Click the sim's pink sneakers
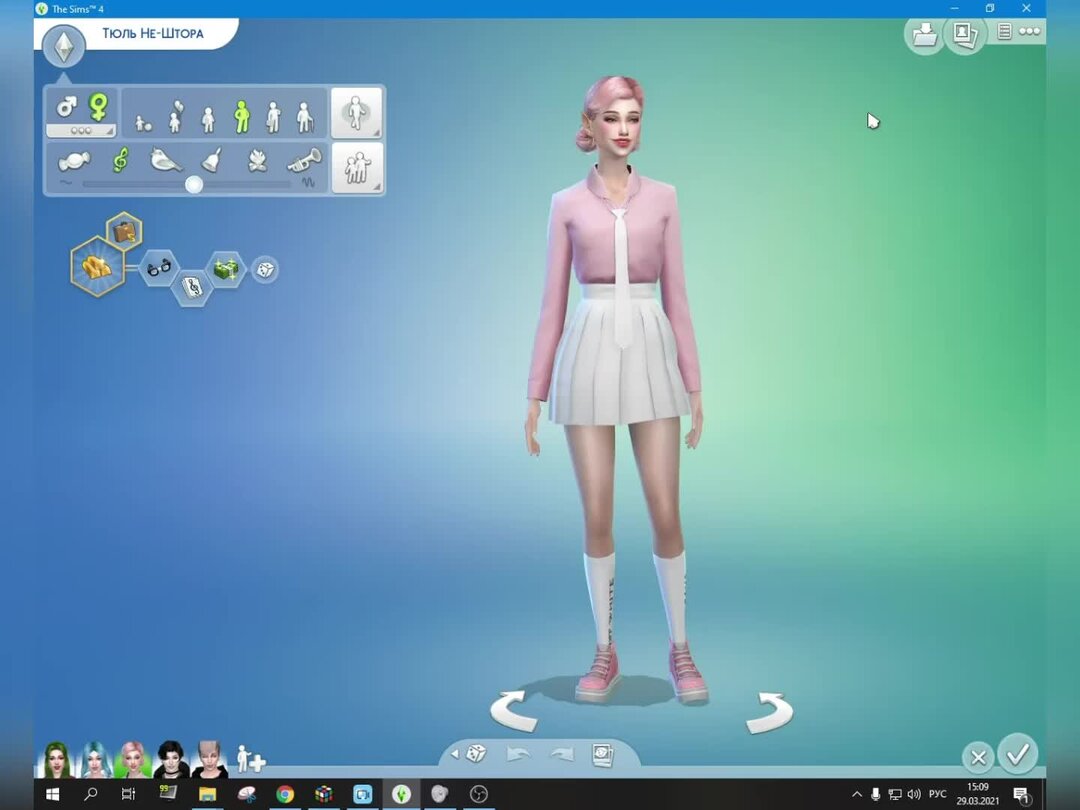1080x810 pixels. click(x=641, y=673)
